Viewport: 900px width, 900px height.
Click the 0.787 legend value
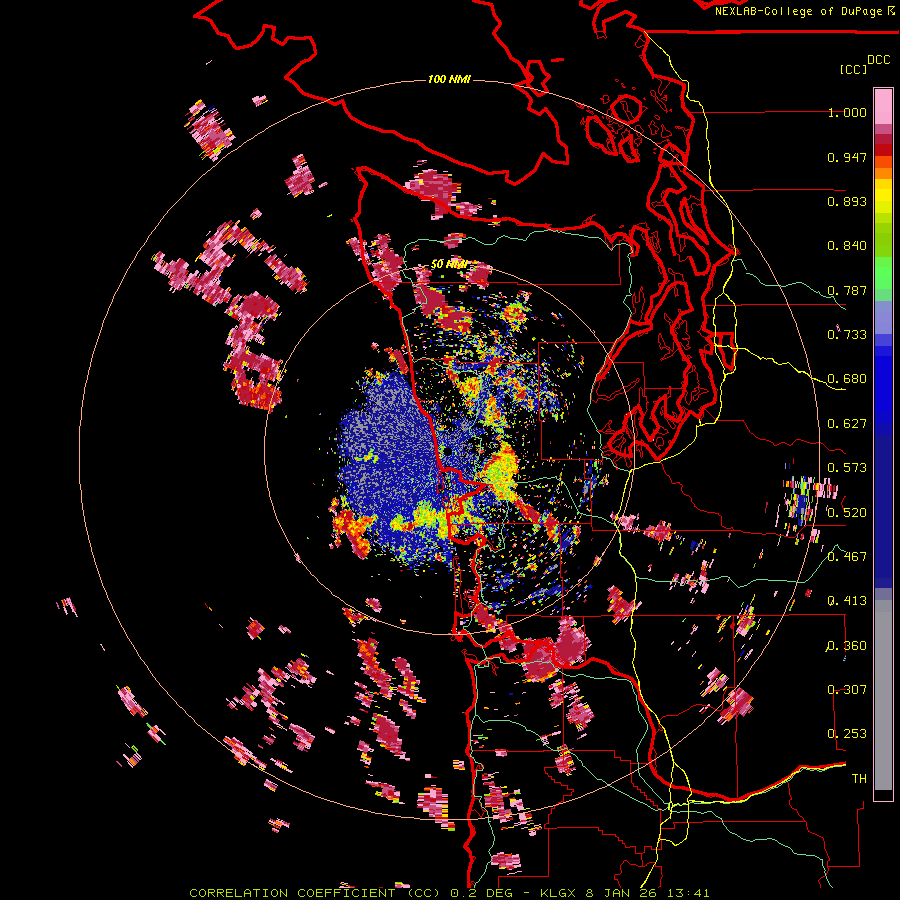click(x=847, y=290)
